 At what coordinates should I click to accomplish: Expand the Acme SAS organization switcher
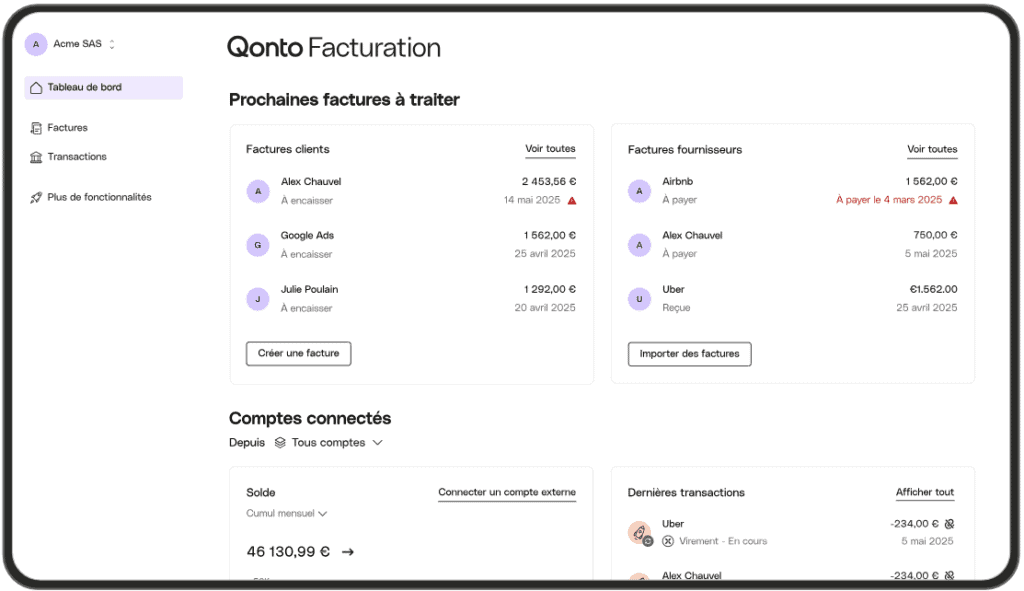click(112, 44)
